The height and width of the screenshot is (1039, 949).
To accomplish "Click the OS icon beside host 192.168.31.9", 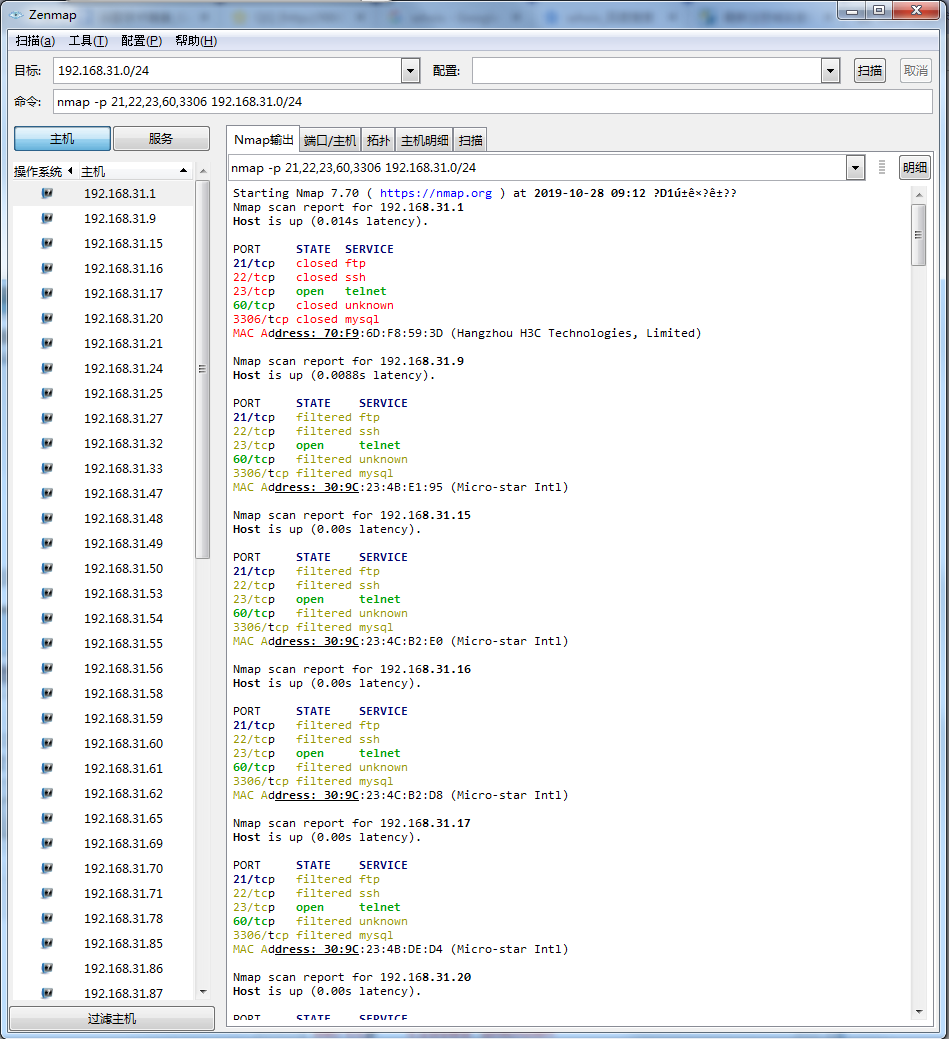I will click(47, 219).
